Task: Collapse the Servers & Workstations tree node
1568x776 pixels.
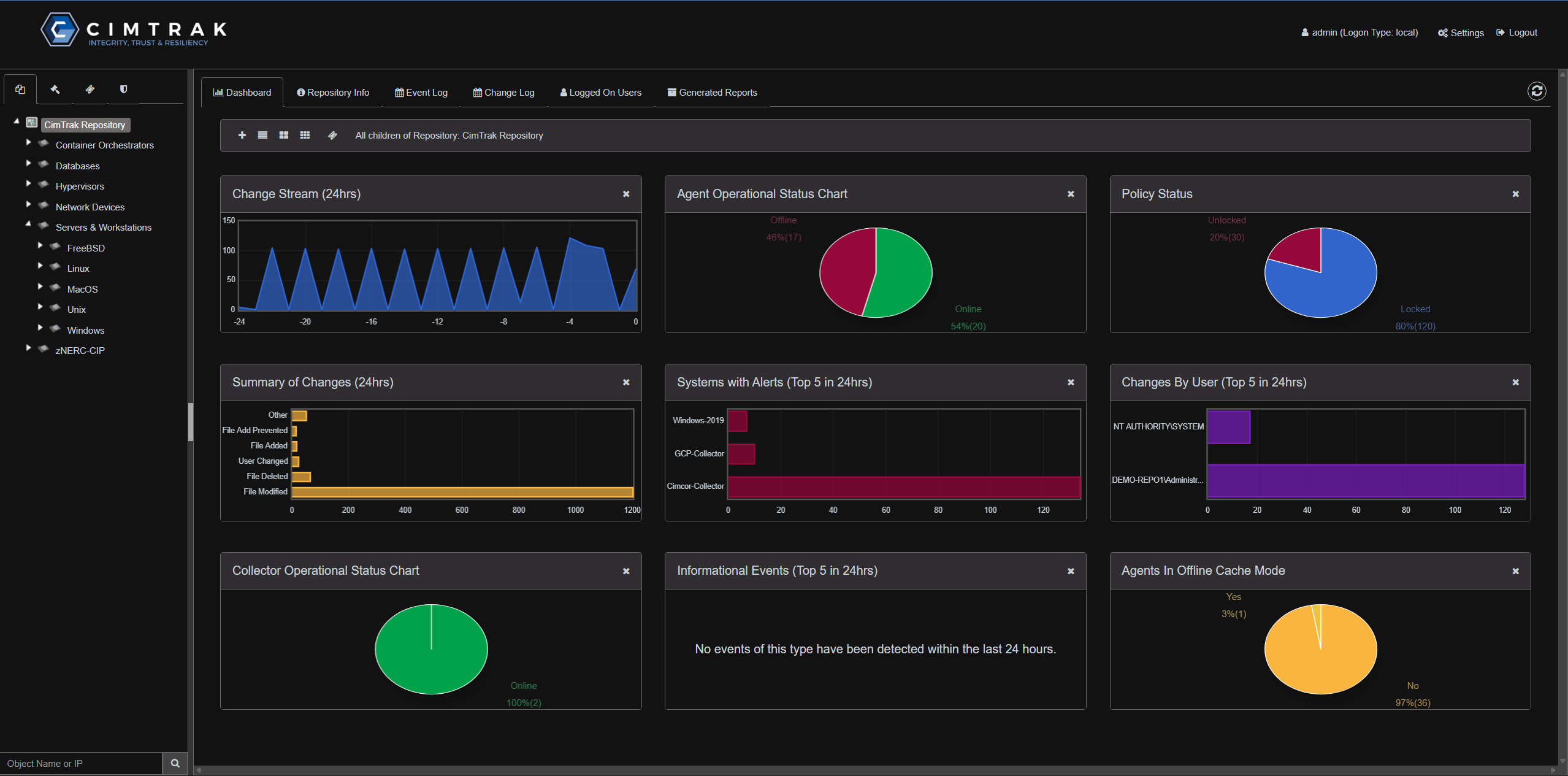Action: [x=28, y=224]
